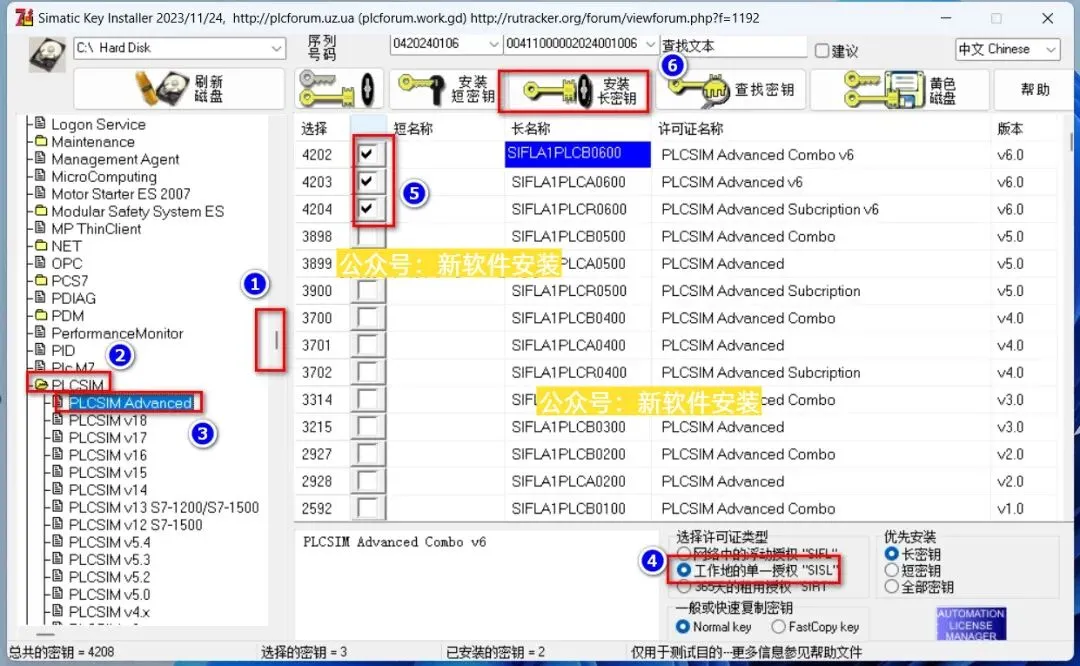Click Modular Safety System ES folder icon
Image resolution: width=1080 pixels, height=666 pixels.
click(41, 211)
